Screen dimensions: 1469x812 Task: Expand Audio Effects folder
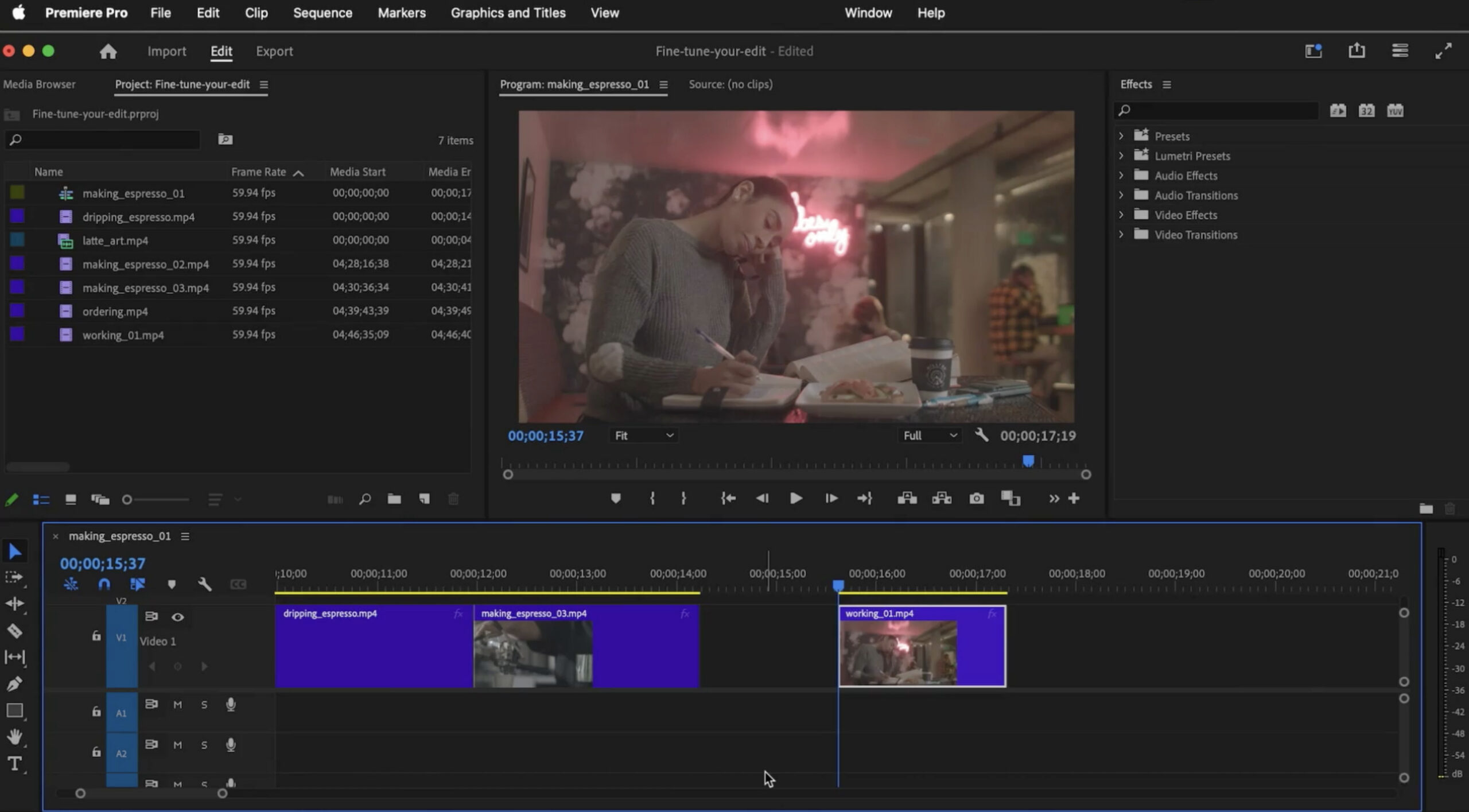pyautogui.click(x=1121, y=175)
